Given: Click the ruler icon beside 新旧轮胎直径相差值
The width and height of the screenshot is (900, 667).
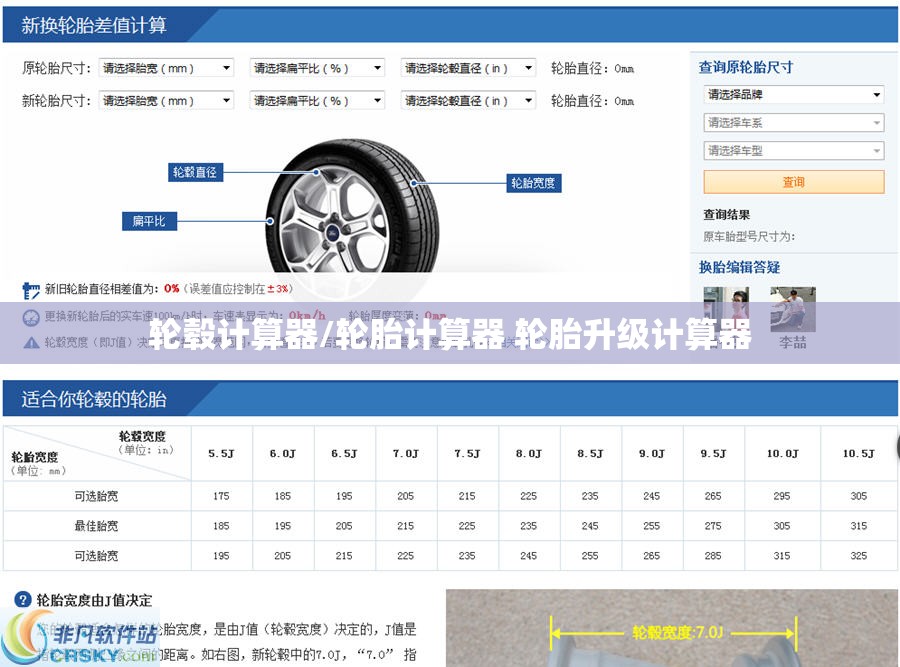Looking at the screenshot, I should point(31,290).
